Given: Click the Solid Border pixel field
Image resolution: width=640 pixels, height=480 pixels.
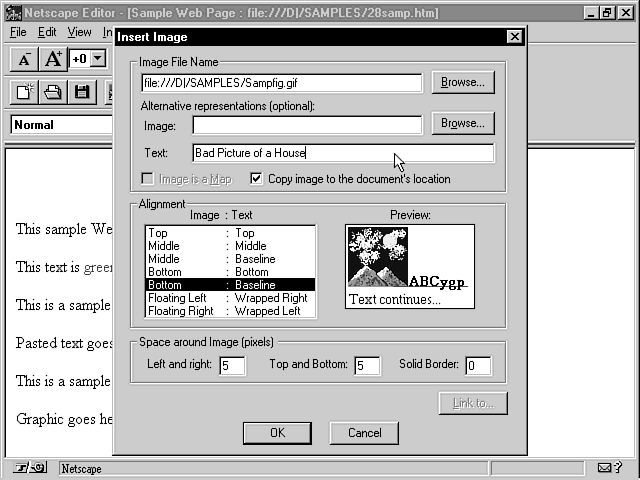Looking at the screenshot, I should click(x=477, y=366).
